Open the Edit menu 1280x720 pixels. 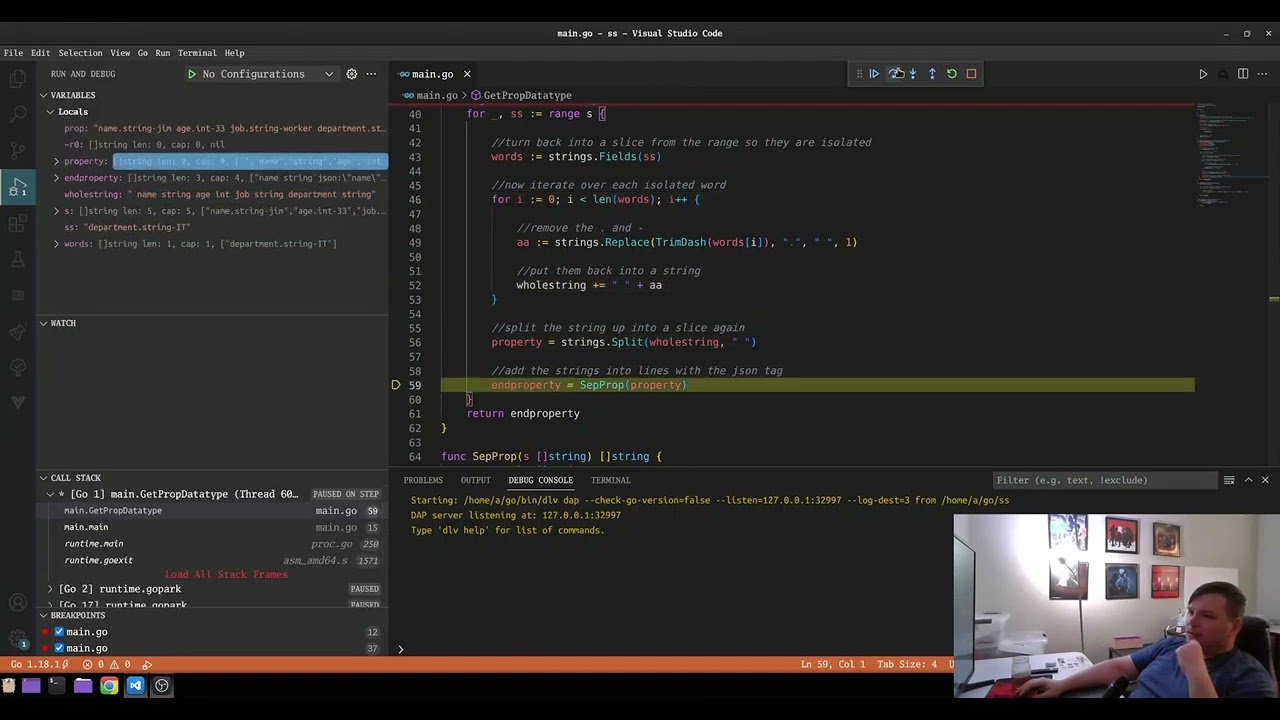coord(40,53)
